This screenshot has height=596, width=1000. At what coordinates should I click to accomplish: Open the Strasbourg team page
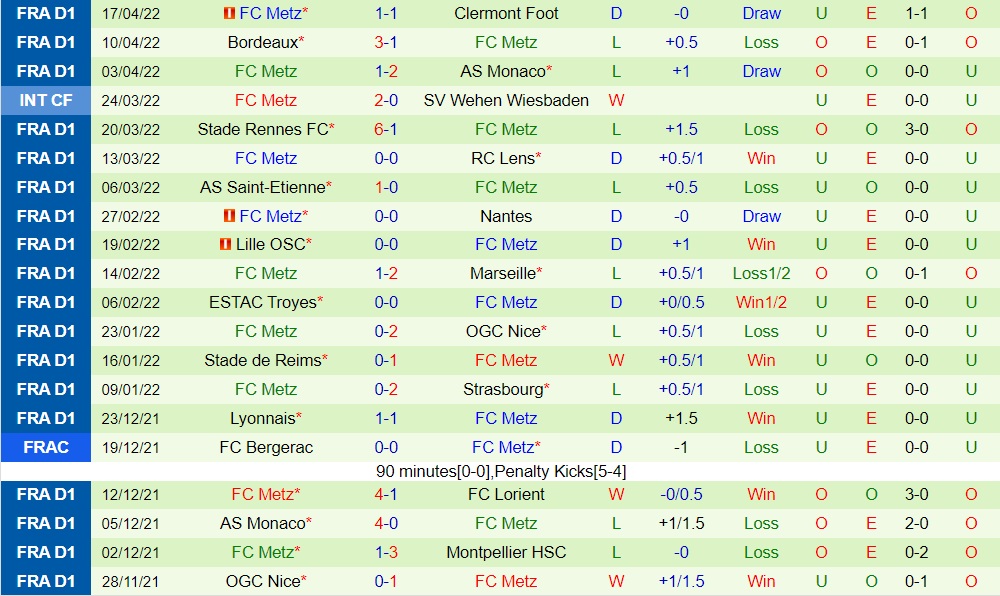click(x=502, y=390)
